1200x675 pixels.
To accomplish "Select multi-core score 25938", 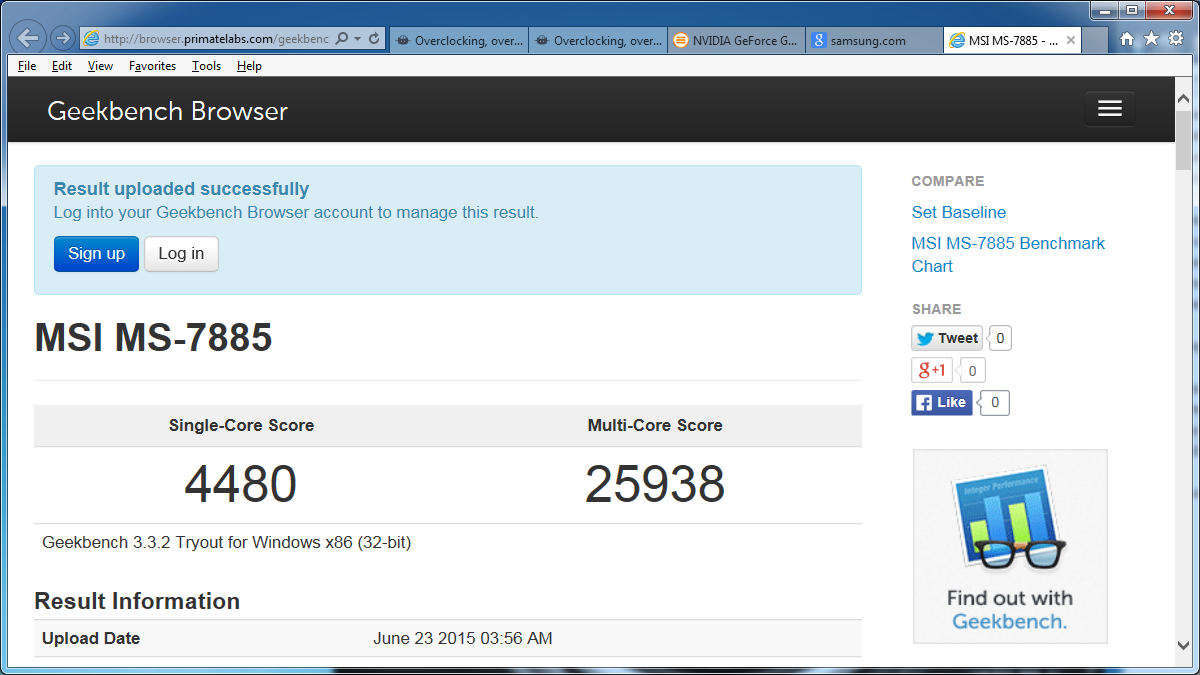I will pyautogui.click(x=655, y=485).
